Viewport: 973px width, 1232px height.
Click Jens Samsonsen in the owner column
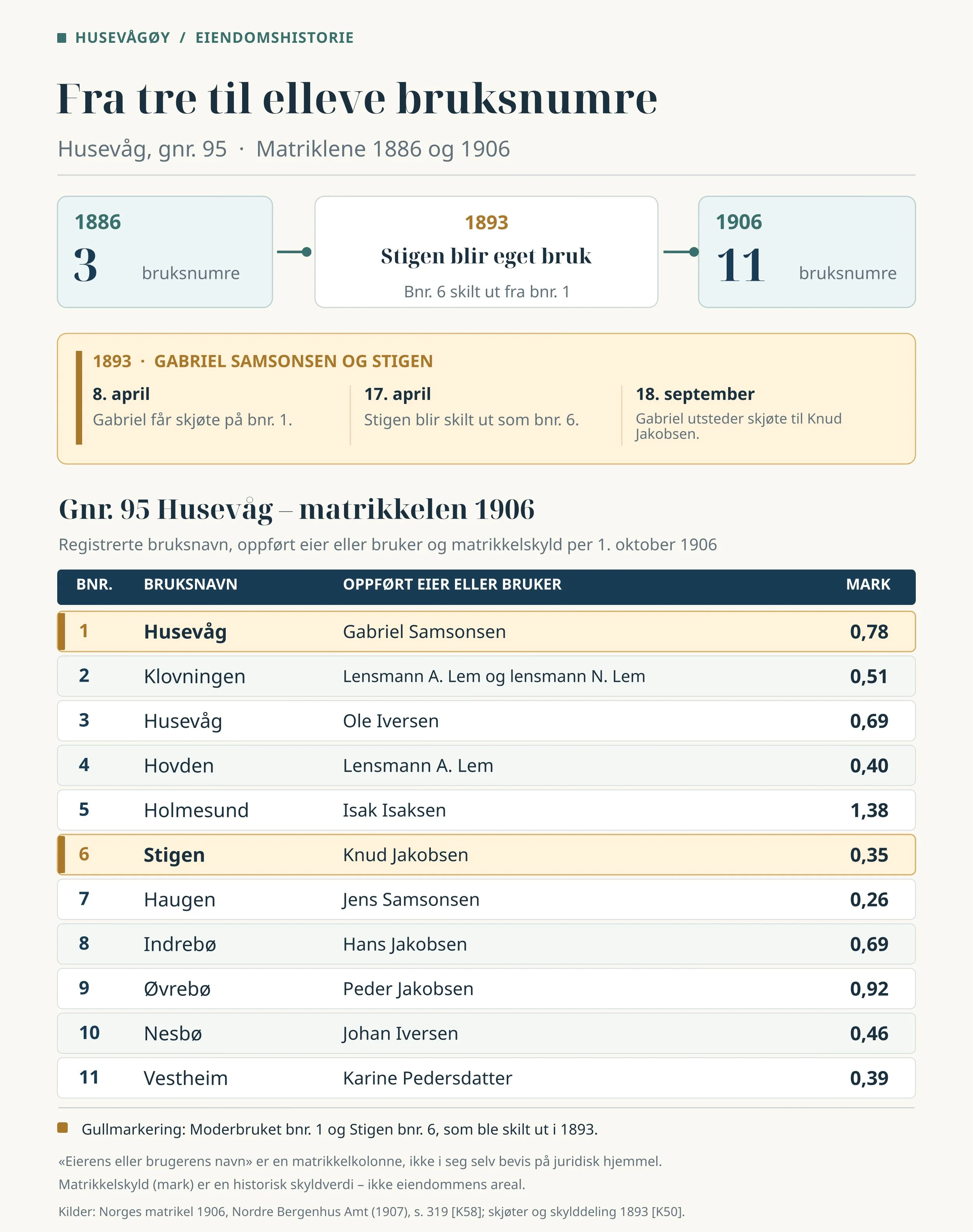tap(411, 899)
